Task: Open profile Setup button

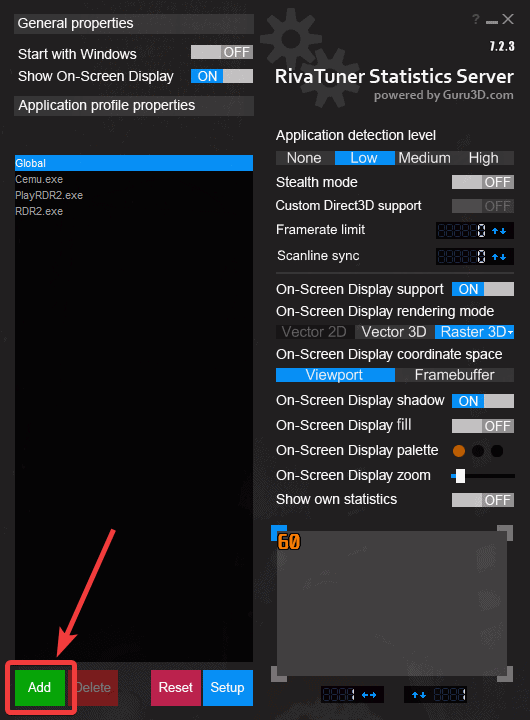Action: click(228, 687)
